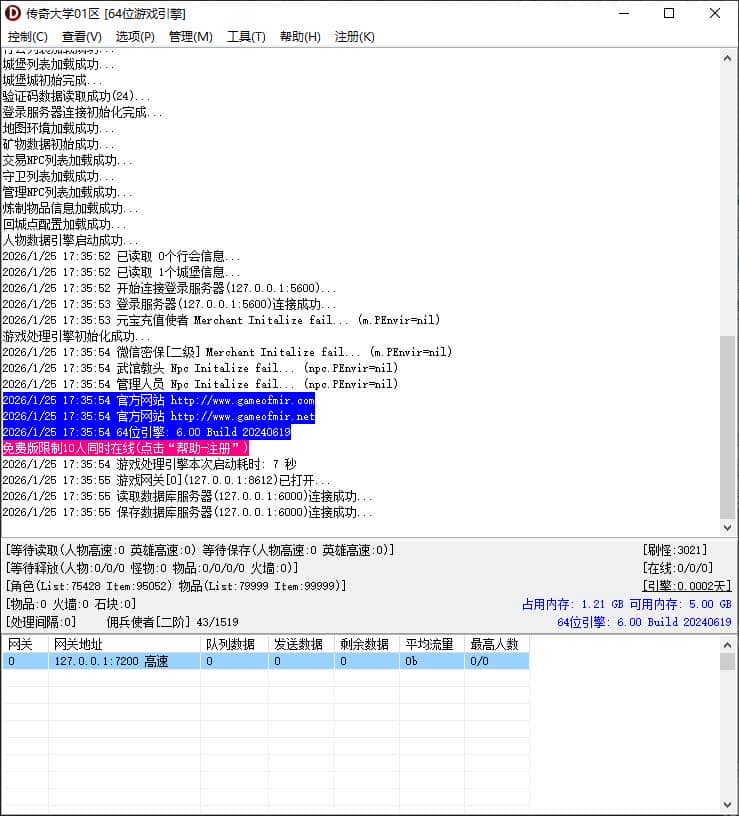Screen dimensions: 739x816
Task: Click the highlighted gameofmir.net website line
Action: 159,416
